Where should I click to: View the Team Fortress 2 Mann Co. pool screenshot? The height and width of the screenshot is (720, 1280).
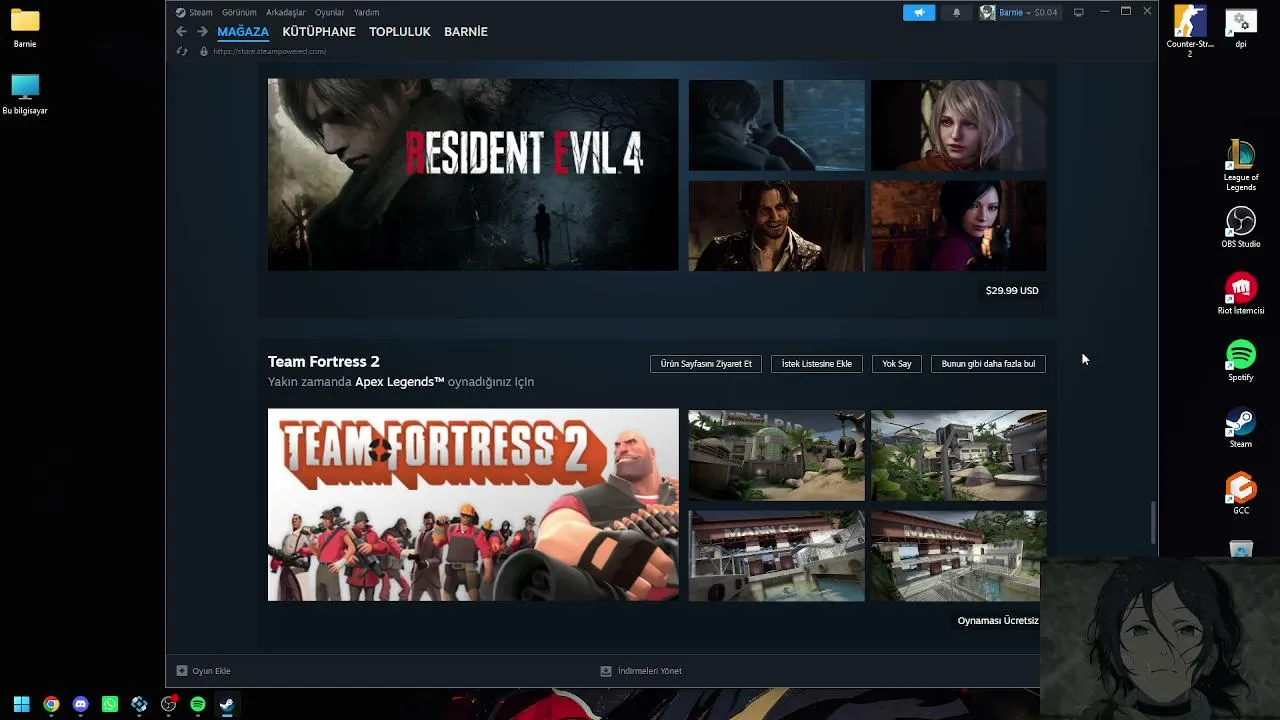click(x=776, y=556)
